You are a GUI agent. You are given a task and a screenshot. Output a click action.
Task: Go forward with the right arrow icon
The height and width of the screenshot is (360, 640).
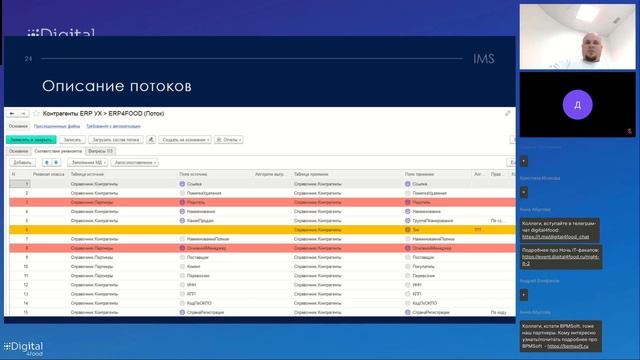pos(23,113)
